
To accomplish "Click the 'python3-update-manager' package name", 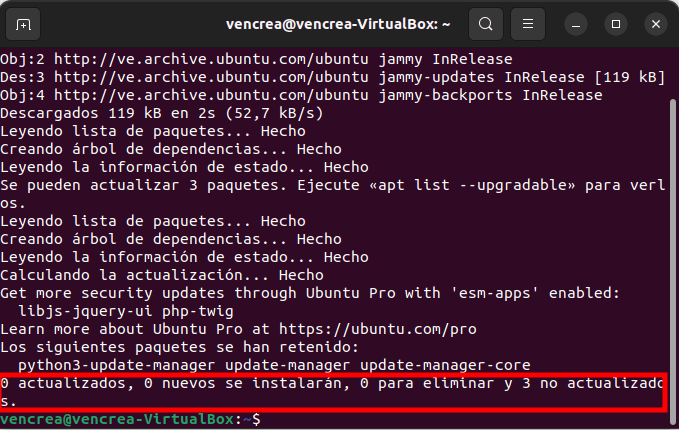I will [x=116, y=365].
